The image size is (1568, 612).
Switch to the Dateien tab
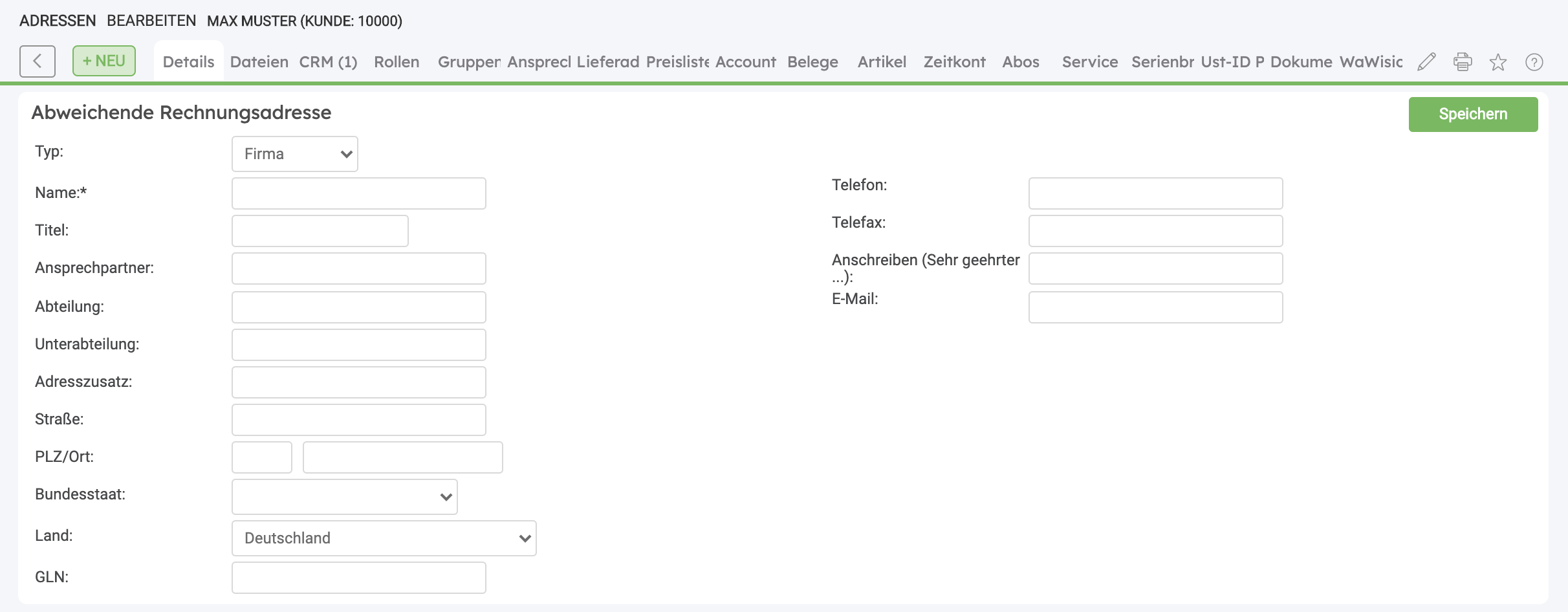(x=259, y=62)
